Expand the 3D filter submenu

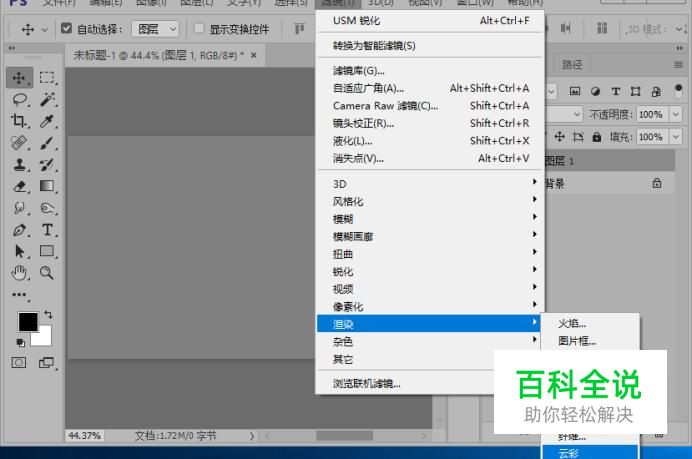coord(430,184)
